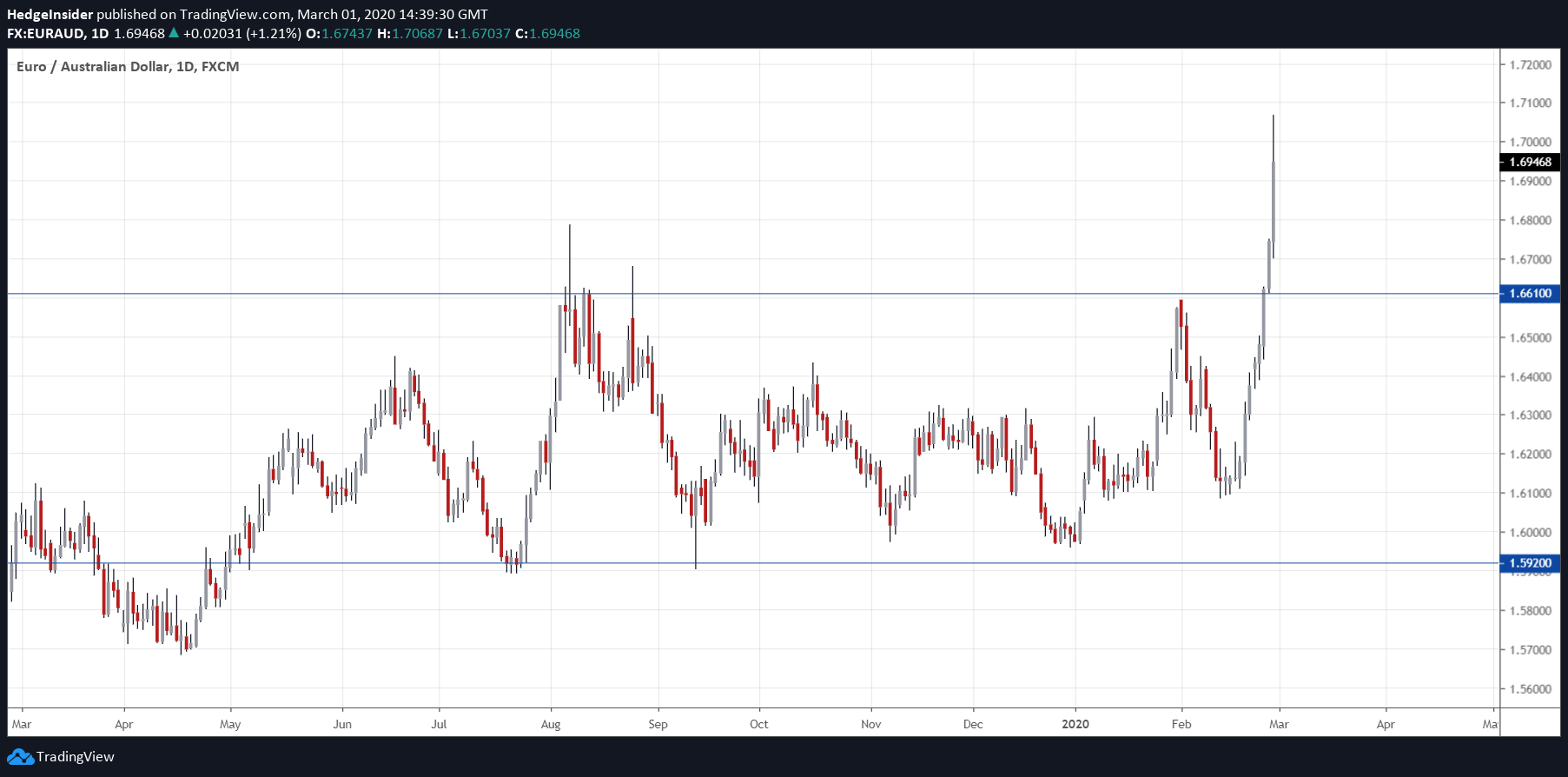Click the 1.56000 price scale label

tap(1530, 688)
